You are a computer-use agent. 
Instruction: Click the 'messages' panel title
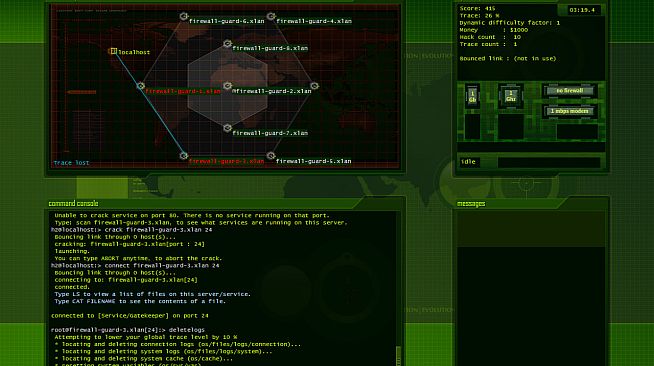pyautogui.click(x=471, y=203)
